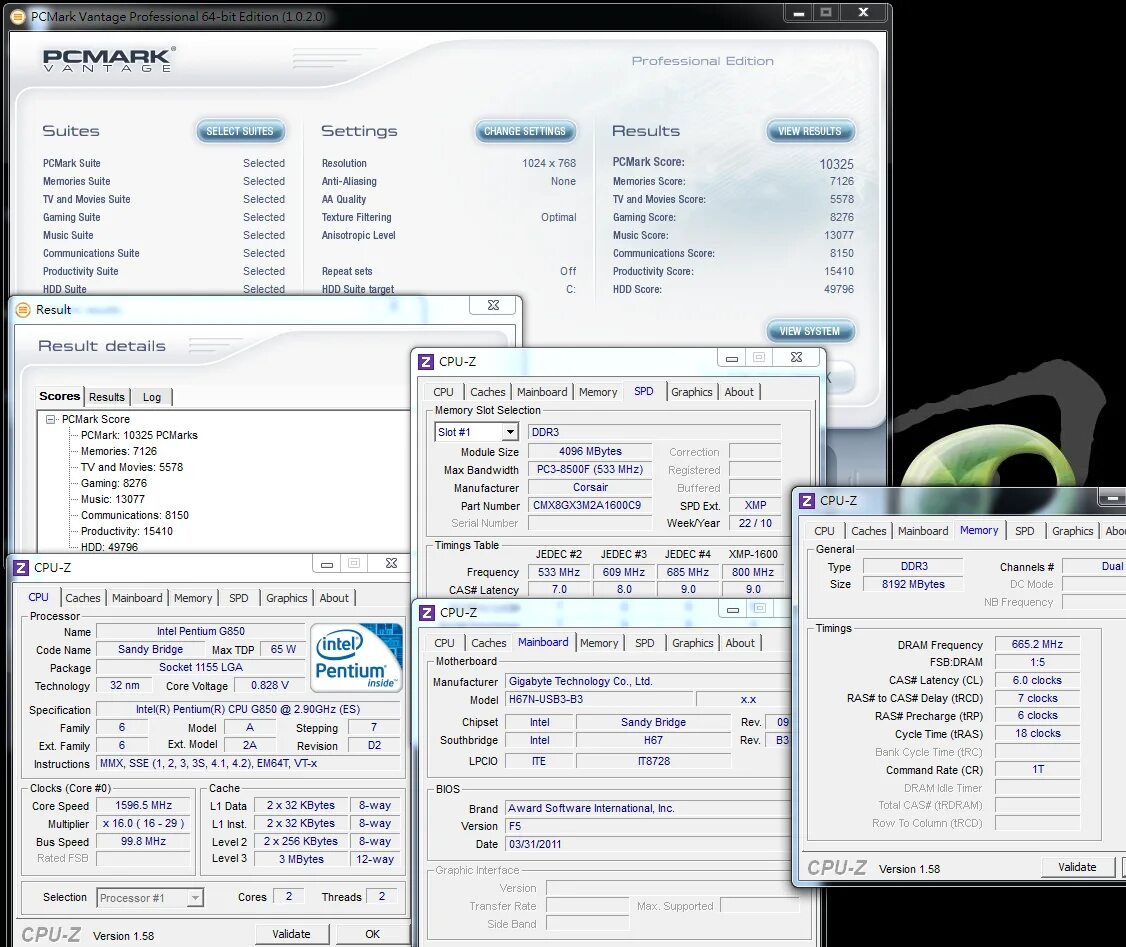
Task: Click Validate in the Memory timings CPU-Z window
Action: click(x=1078, y=866)
